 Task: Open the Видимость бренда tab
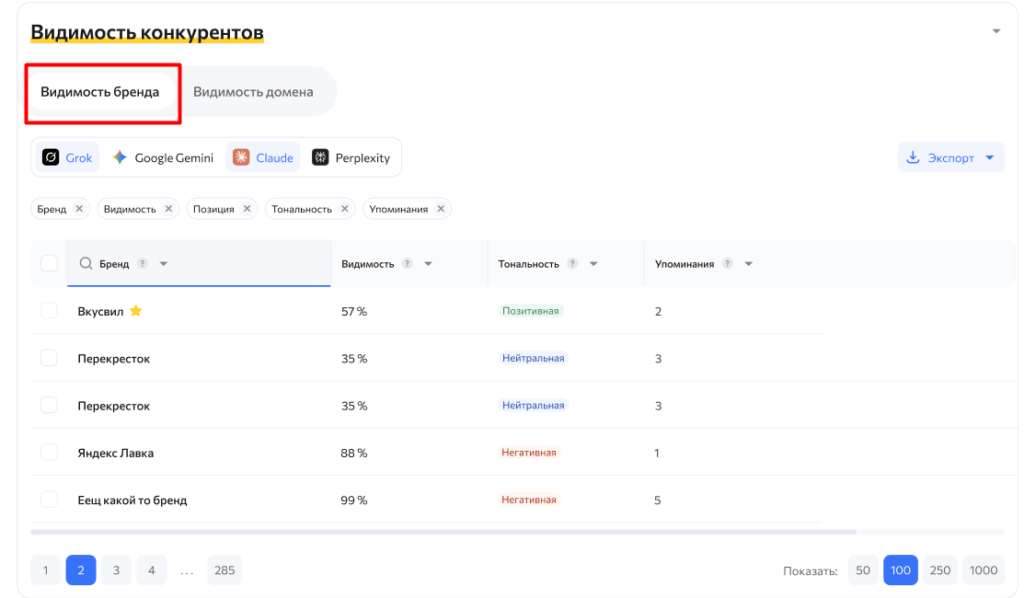point(100,92)
